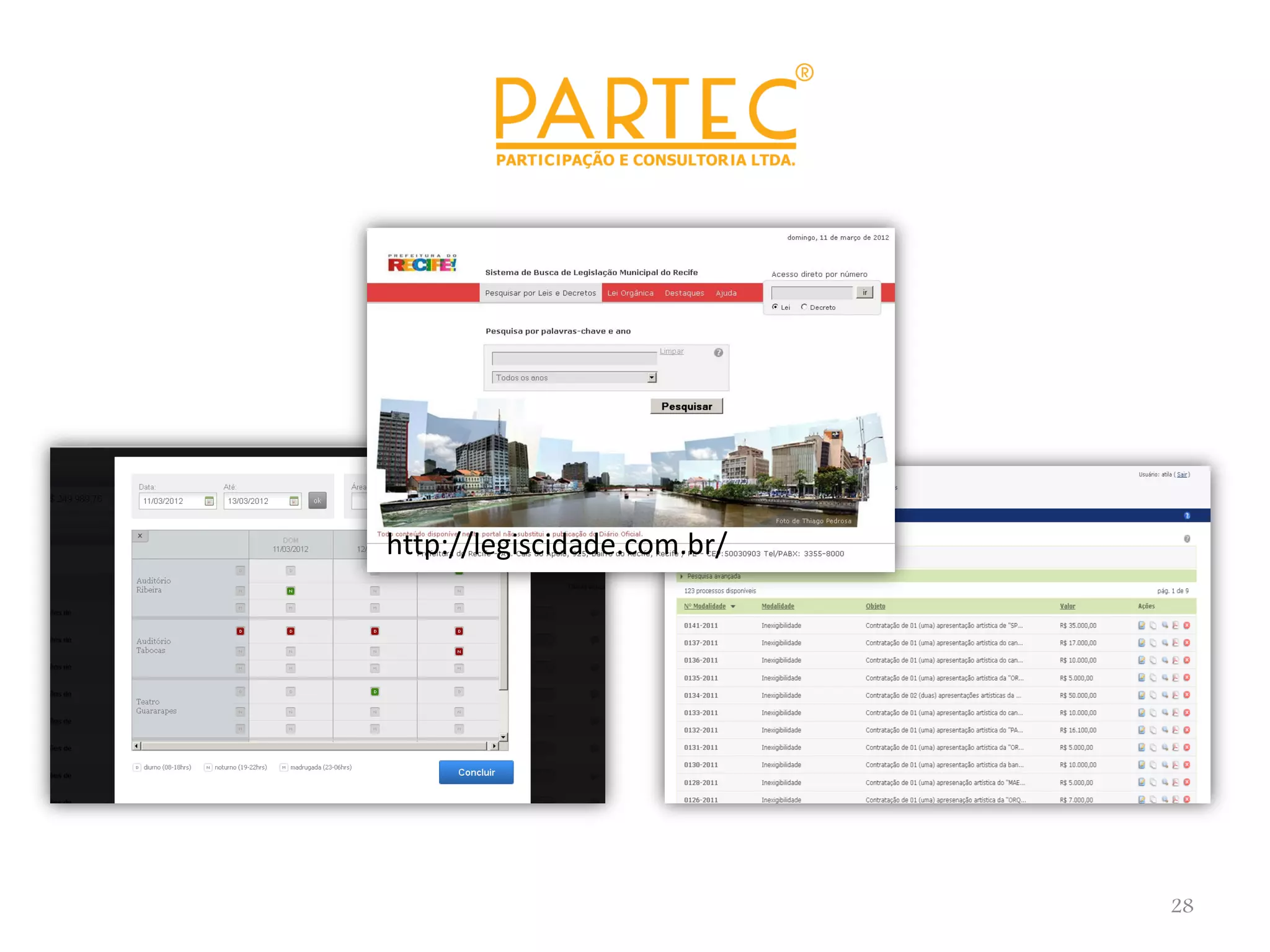Click the Sair logout link

(x=1182, y=475)
